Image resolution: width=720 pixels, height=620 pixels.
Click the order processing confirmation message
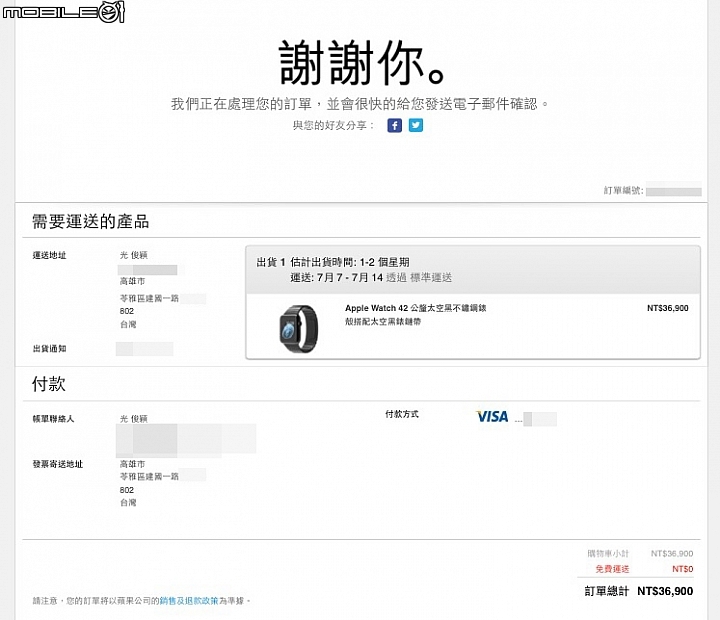360,104
